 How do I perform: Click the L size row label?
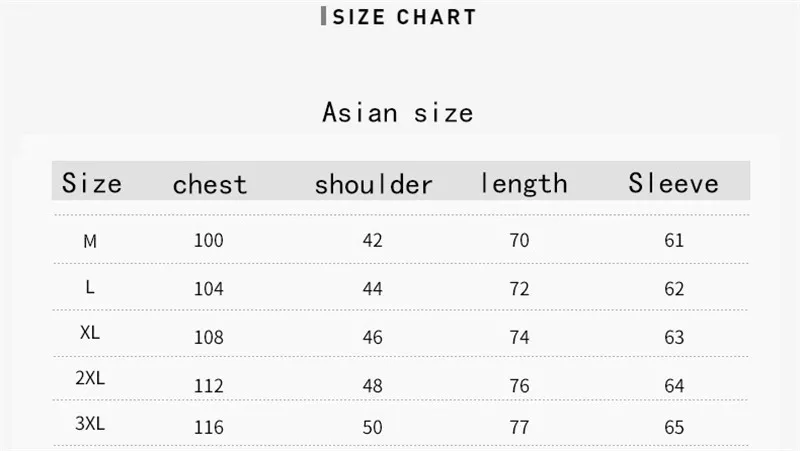click(90, 287)
